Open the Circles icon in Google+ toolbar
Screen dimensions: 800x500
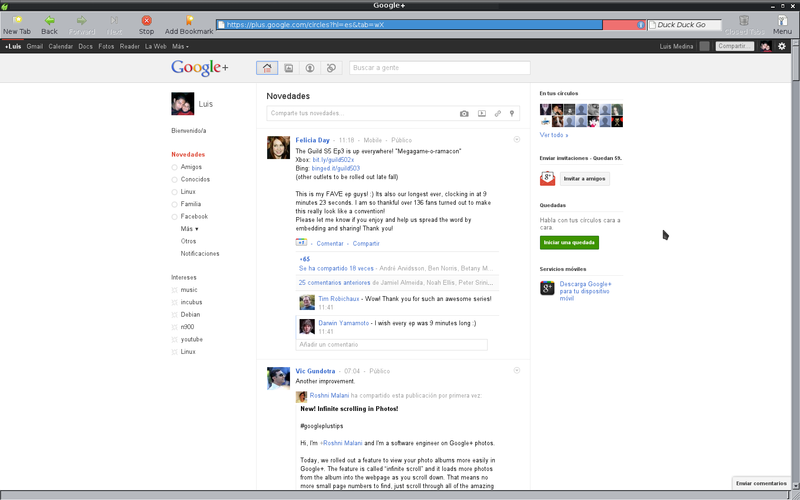tap(331, 68)
